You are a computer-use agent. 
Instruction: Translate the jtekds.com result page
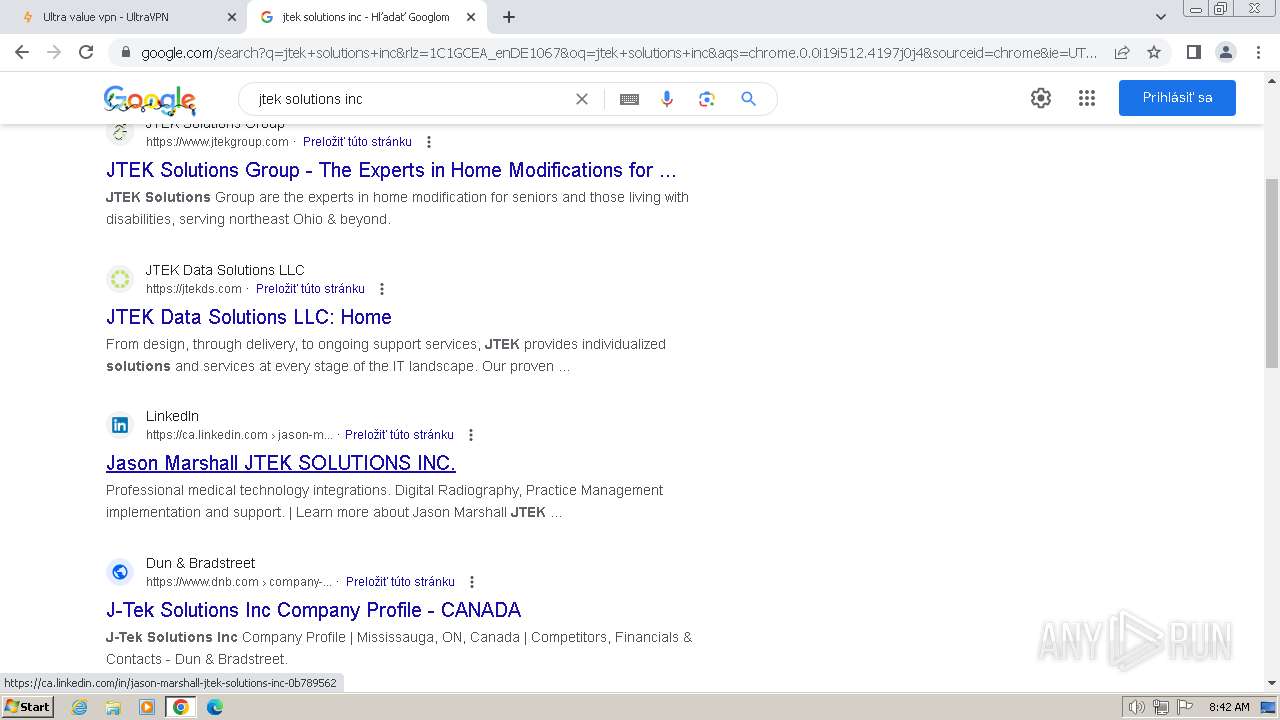tap(310, 289)
